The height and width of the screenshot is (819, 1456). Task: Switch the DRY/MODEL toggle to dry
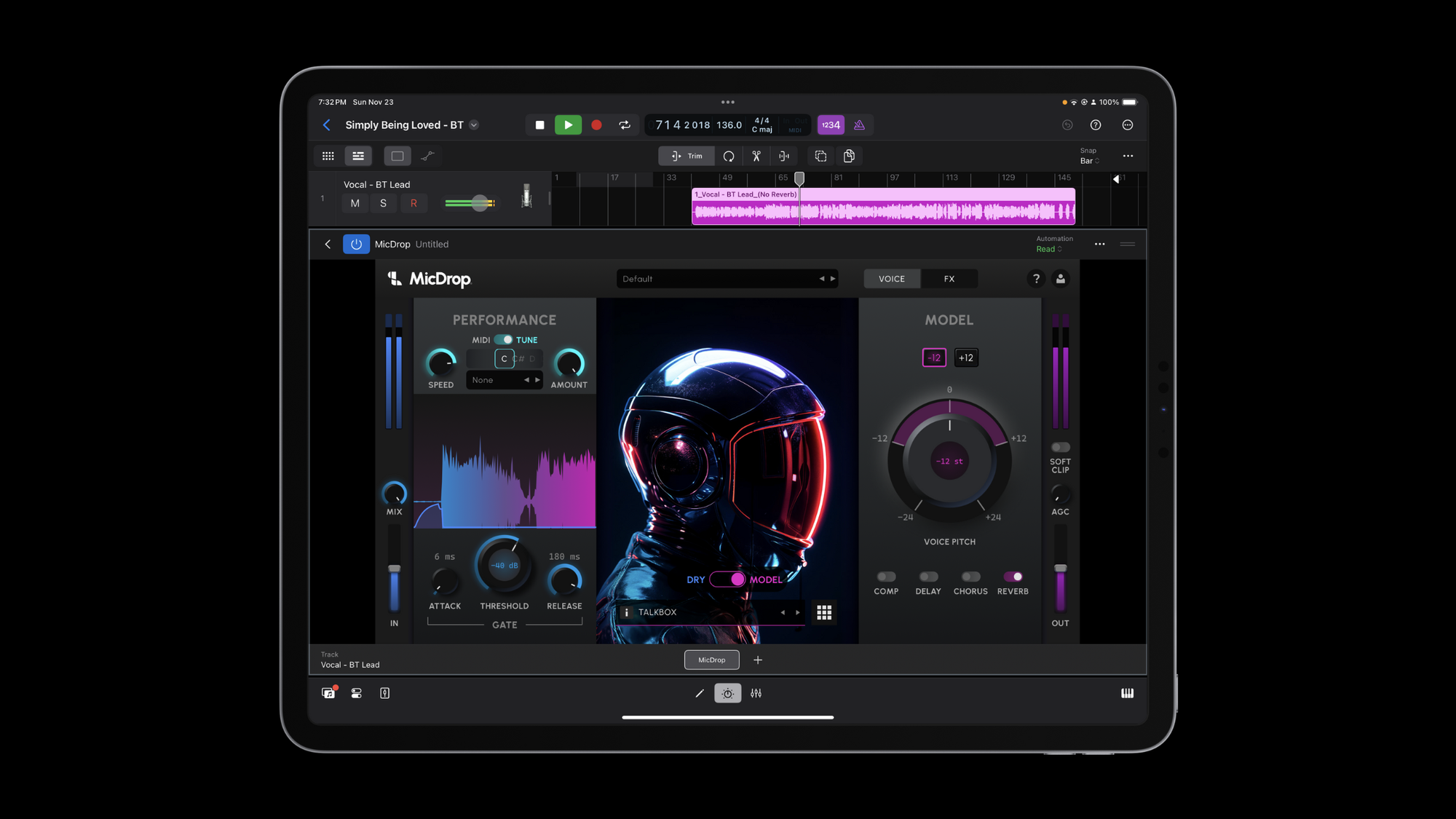click(727, 579)
